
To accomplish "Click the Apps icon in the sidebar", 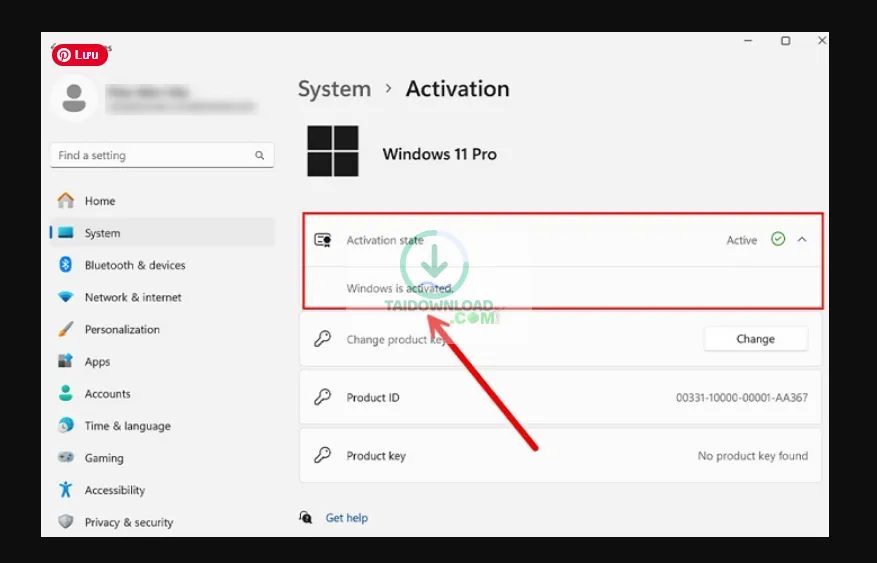I will [65, 361].
